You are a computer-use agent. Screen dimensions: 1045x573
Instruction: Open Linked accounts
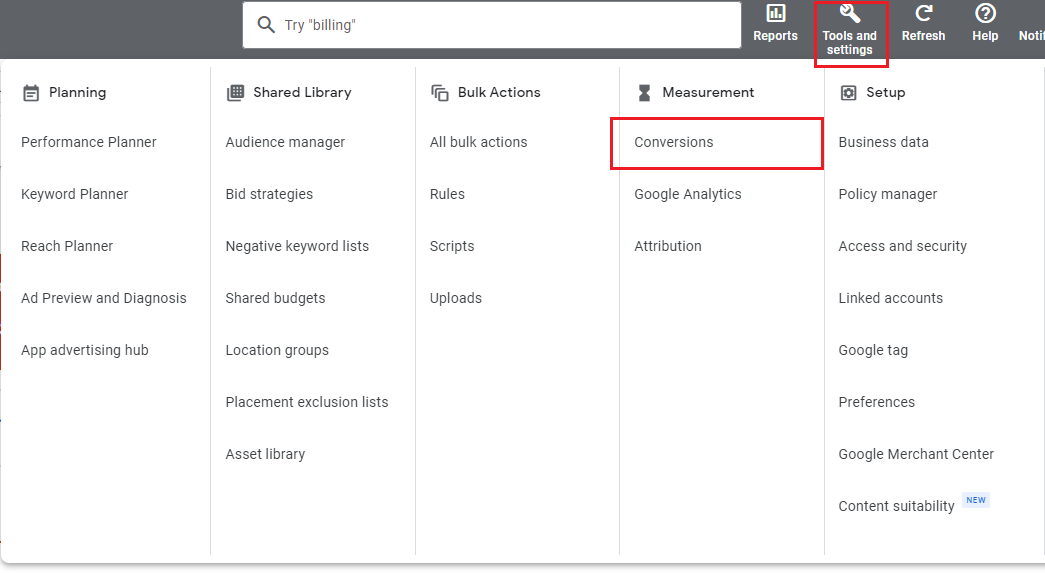point(891,298)
